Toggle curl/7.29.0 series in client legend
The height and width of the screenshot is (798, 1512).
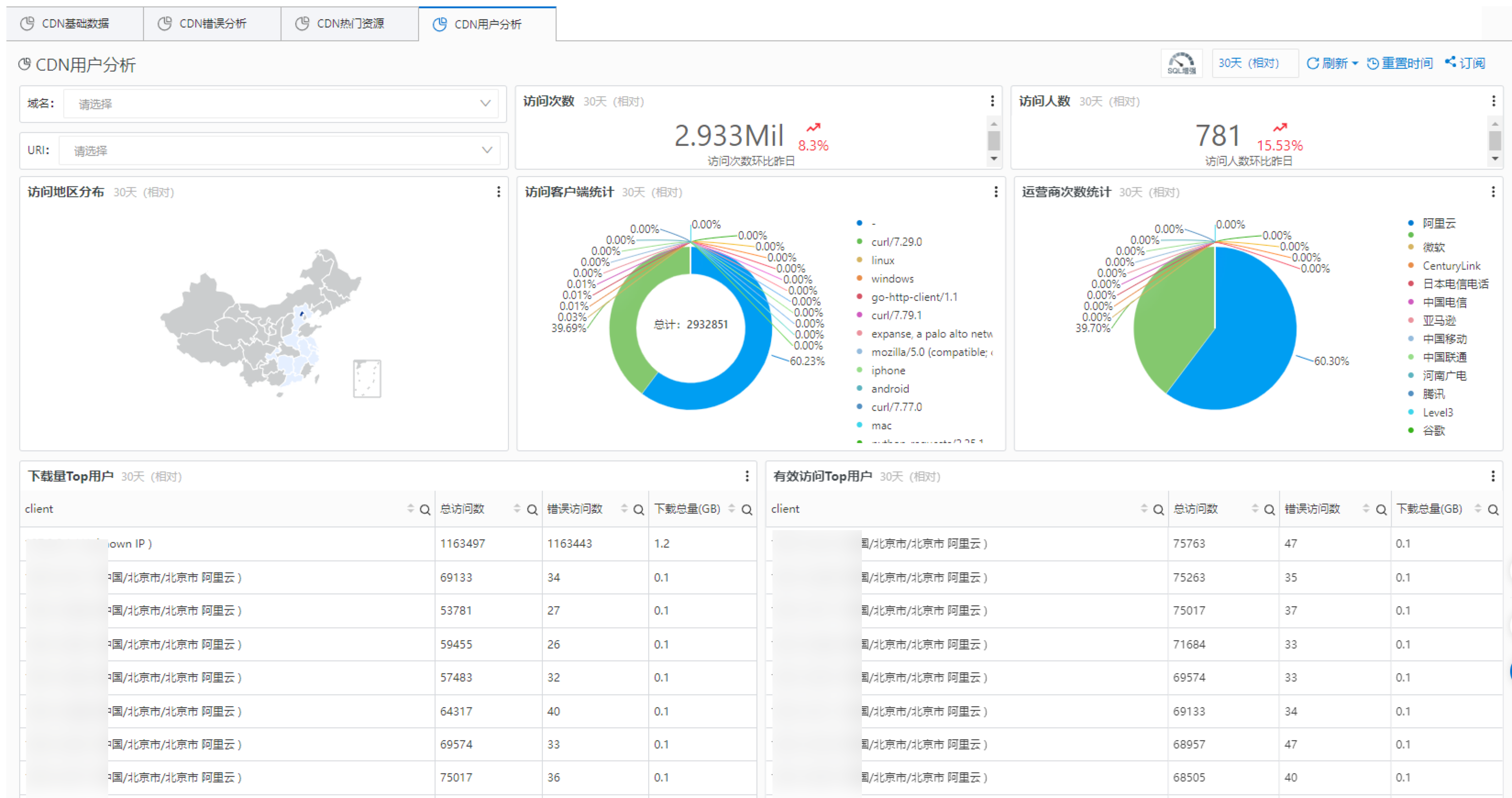coord(896,242)
